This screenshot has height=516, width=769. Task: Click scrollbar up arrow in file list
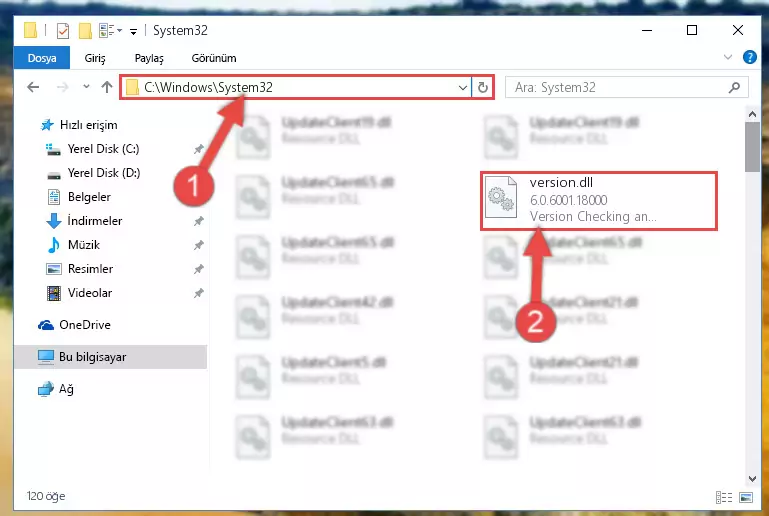pyautogui.click(x=752, y=114)
